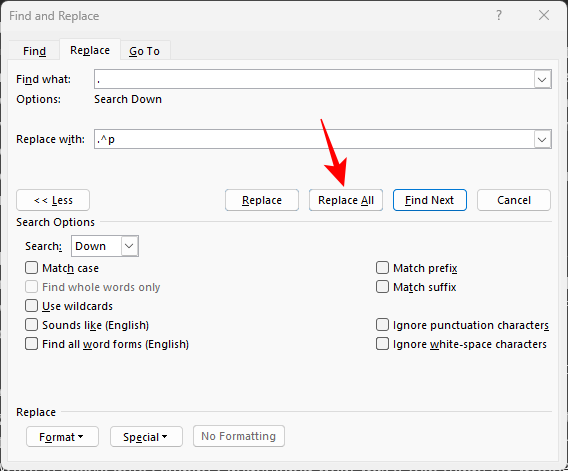The image size is (568, 471).
Task: Open the Special characters menu
Action: pos(146,437)
